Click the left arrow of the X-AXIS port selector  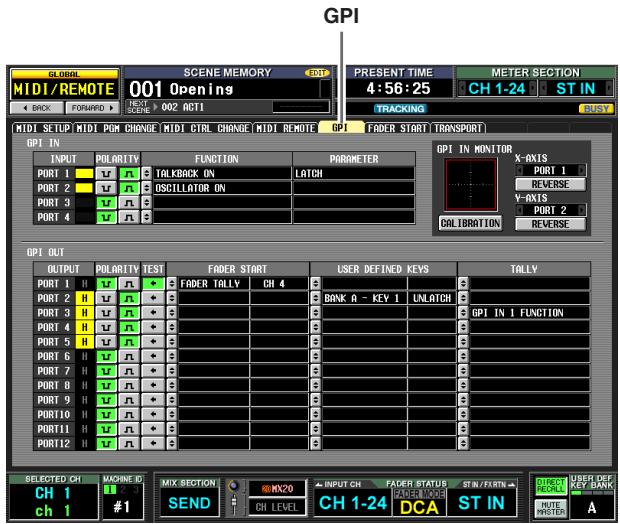[x=520, y=170]
